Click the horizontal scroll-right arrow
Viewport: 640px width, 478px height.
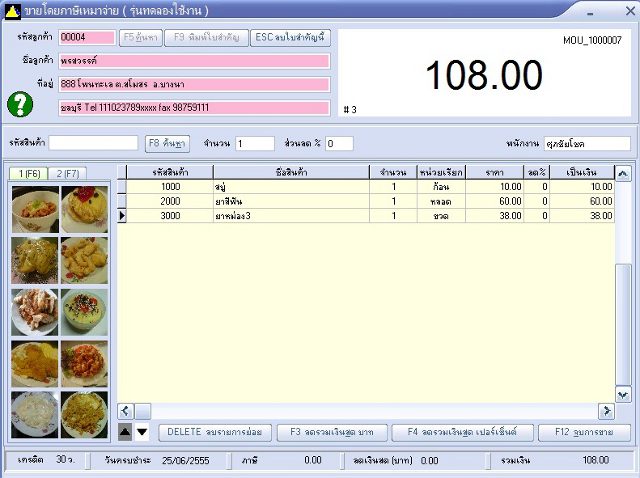(607, 411)
